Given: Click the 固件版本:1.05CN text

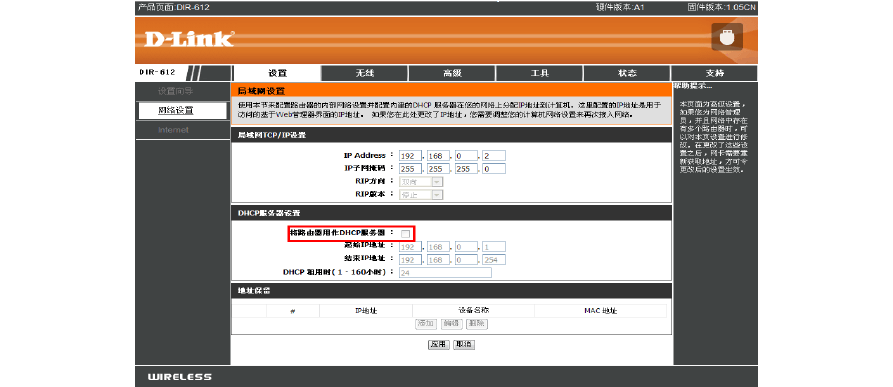Looking at the screenshot, I should [722, 7].
